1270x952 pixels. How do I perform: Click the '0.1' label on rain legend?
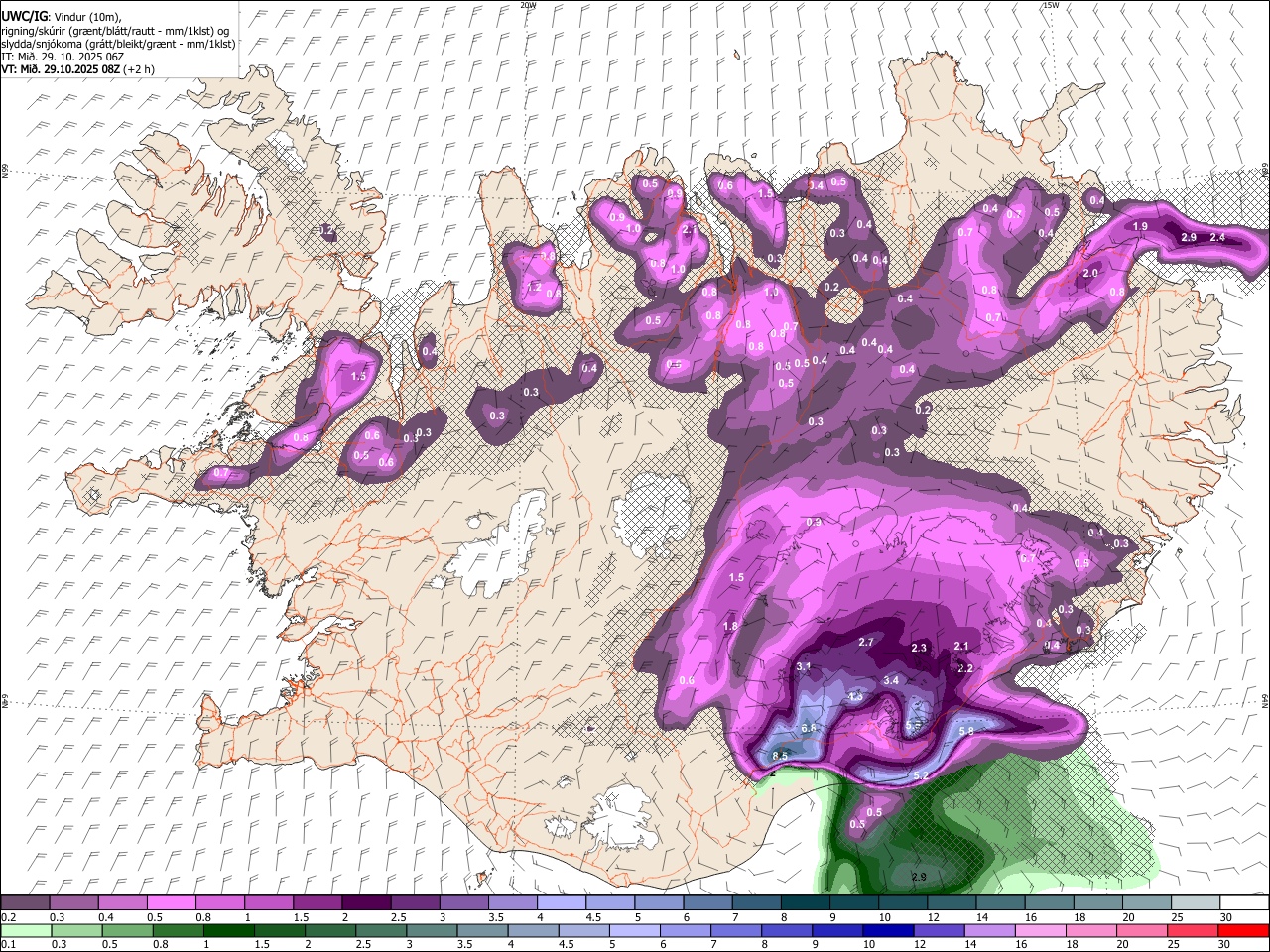pos(8,945)
